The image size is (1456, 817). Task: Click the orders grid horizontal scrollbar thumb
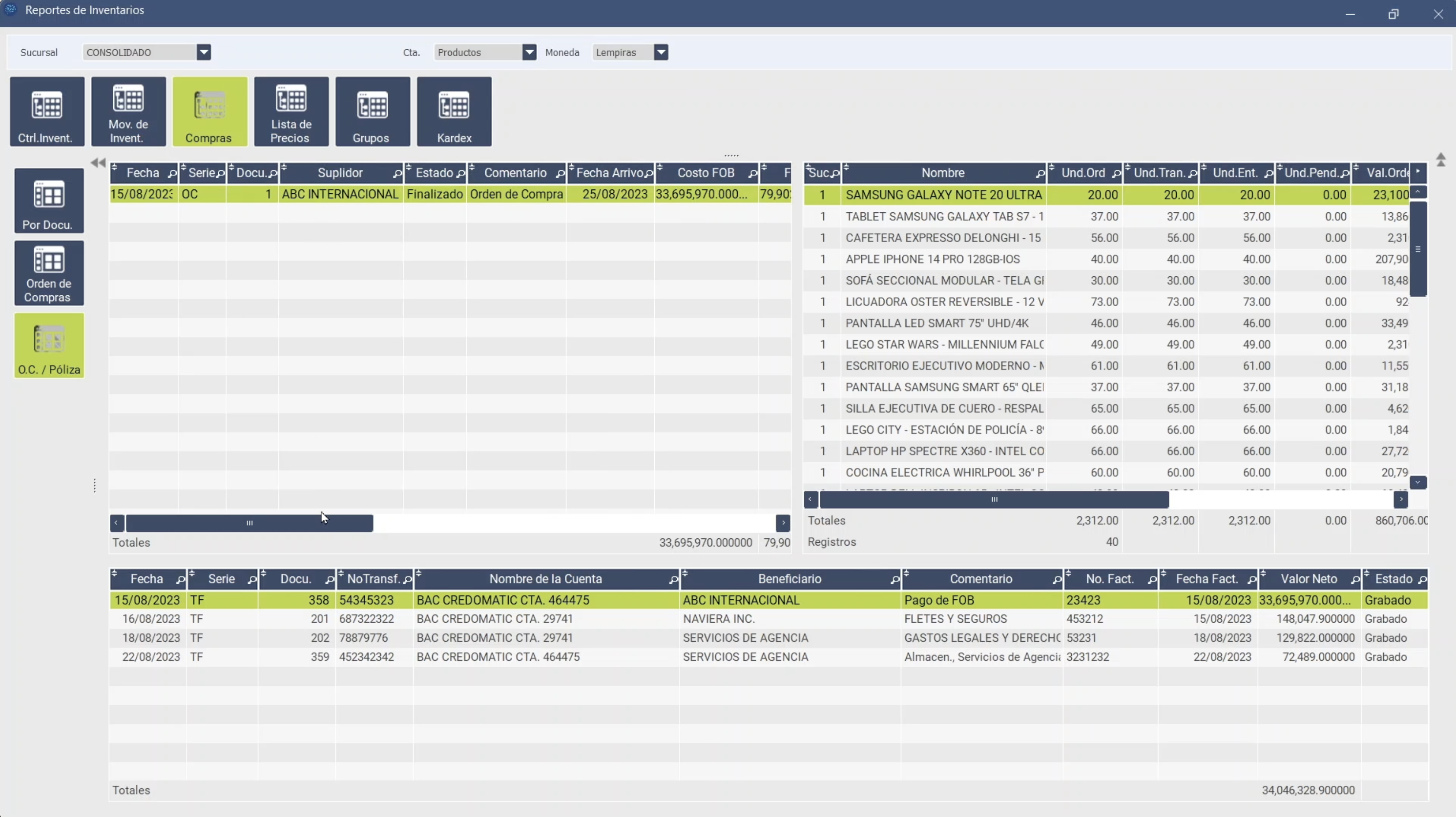250,523
